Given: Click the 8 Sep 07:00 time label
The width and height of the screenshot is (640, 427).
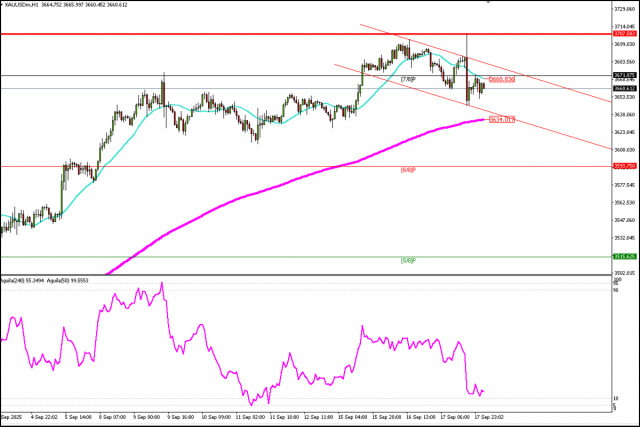Looking at the screenshot, I should click(112, 417).
